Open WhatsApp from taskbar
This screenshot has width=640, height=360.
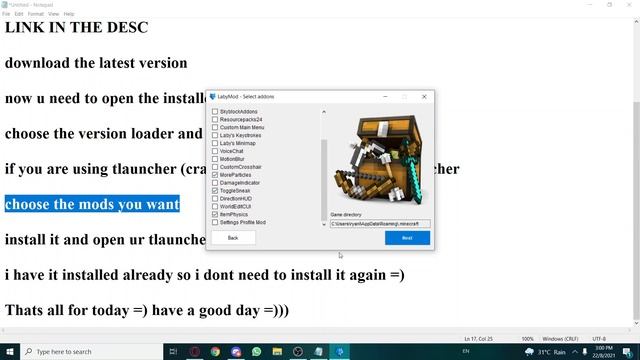(x=256, y=351)
